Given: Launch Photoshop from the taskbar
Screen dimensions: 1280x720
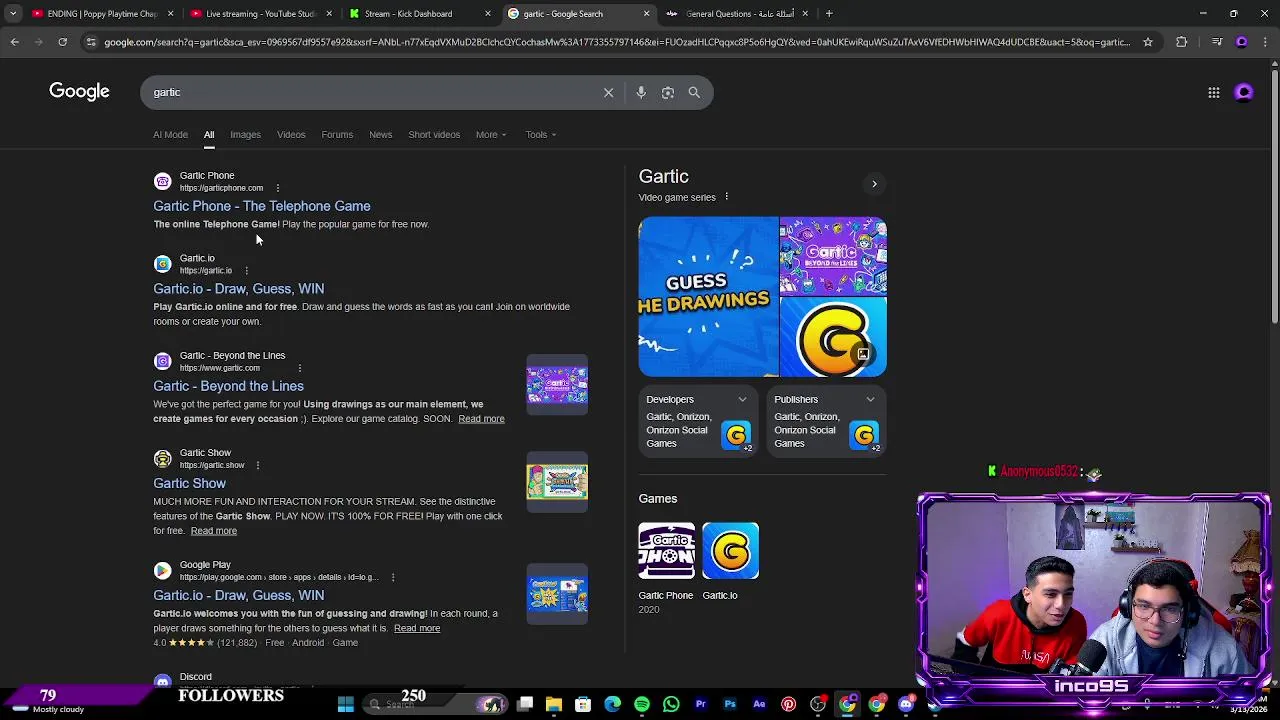Looking at the screenshot, I should click(x=730, y=704).
